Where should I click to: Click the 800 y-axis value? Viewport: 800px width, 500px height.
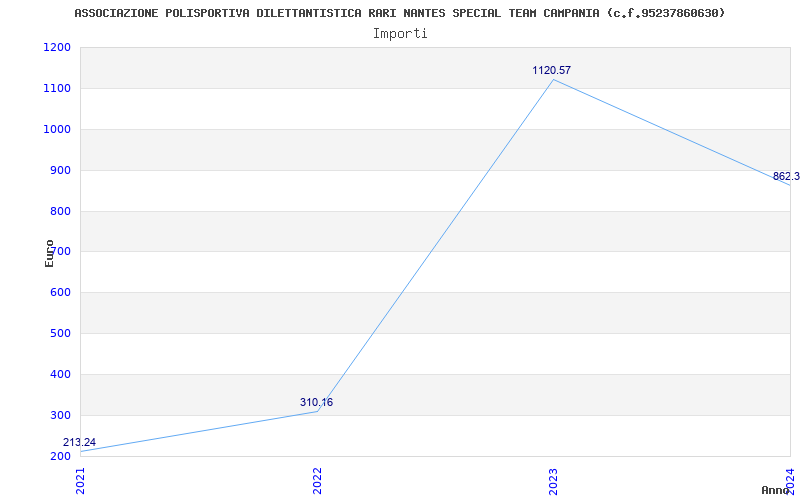point(60,211)
